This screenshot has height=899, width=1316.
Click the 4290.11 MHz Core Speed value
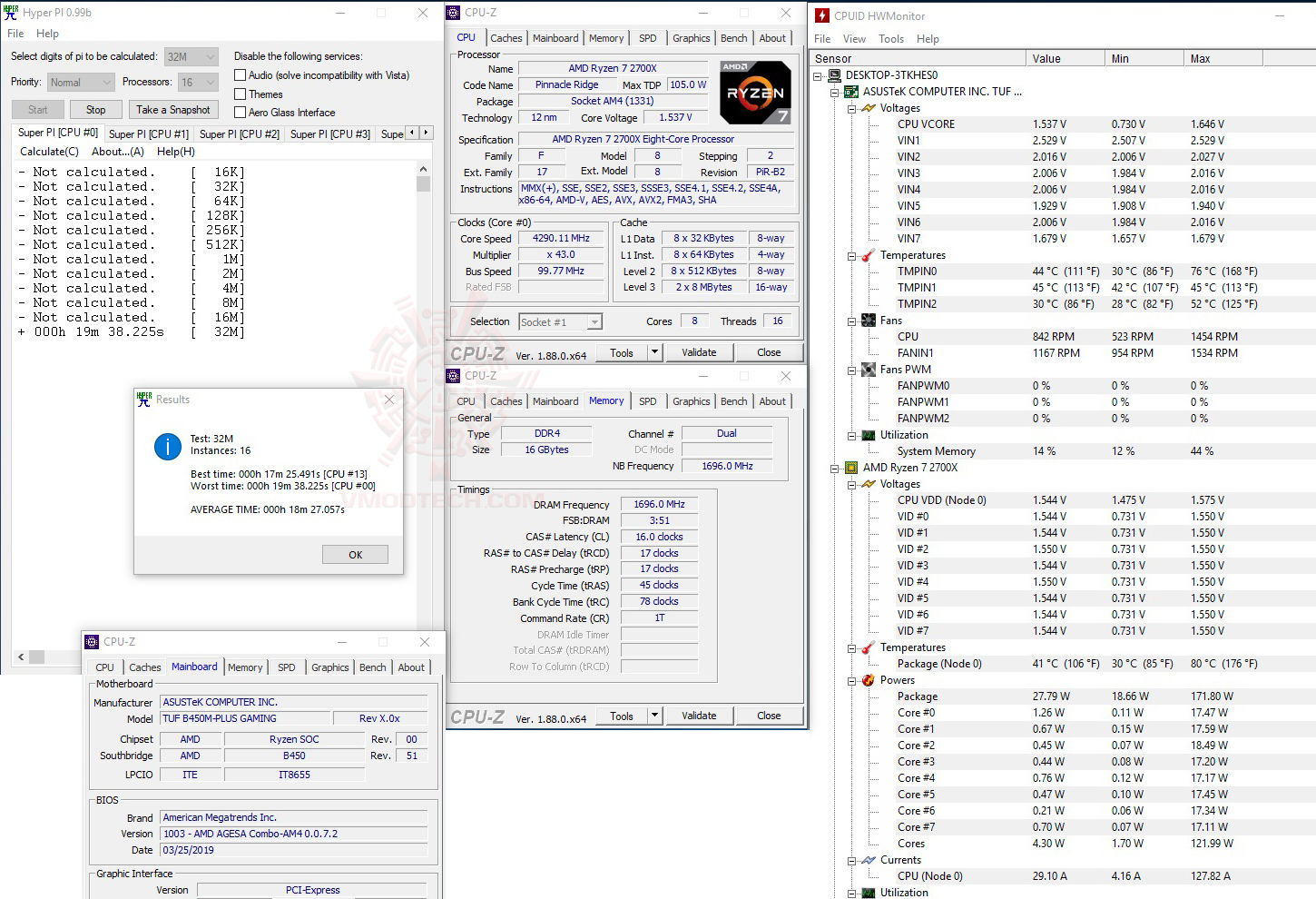[x=561, y=239]
